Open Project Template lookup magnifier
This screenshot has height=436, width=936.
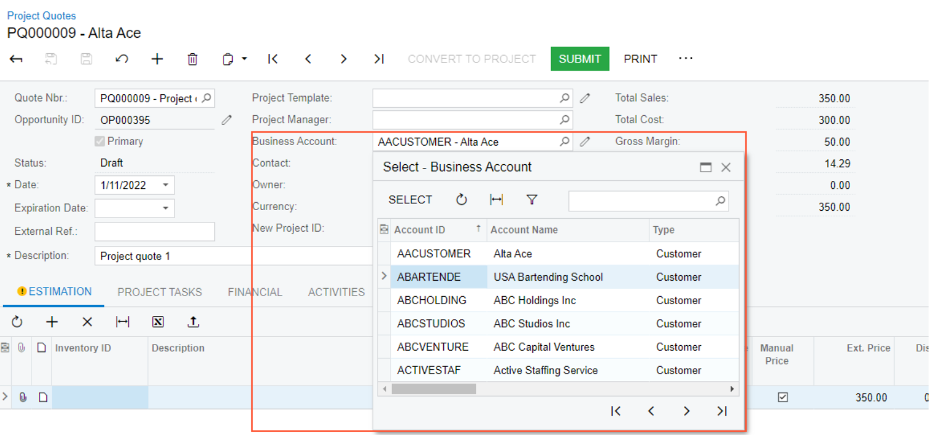(x=564, y=99)
